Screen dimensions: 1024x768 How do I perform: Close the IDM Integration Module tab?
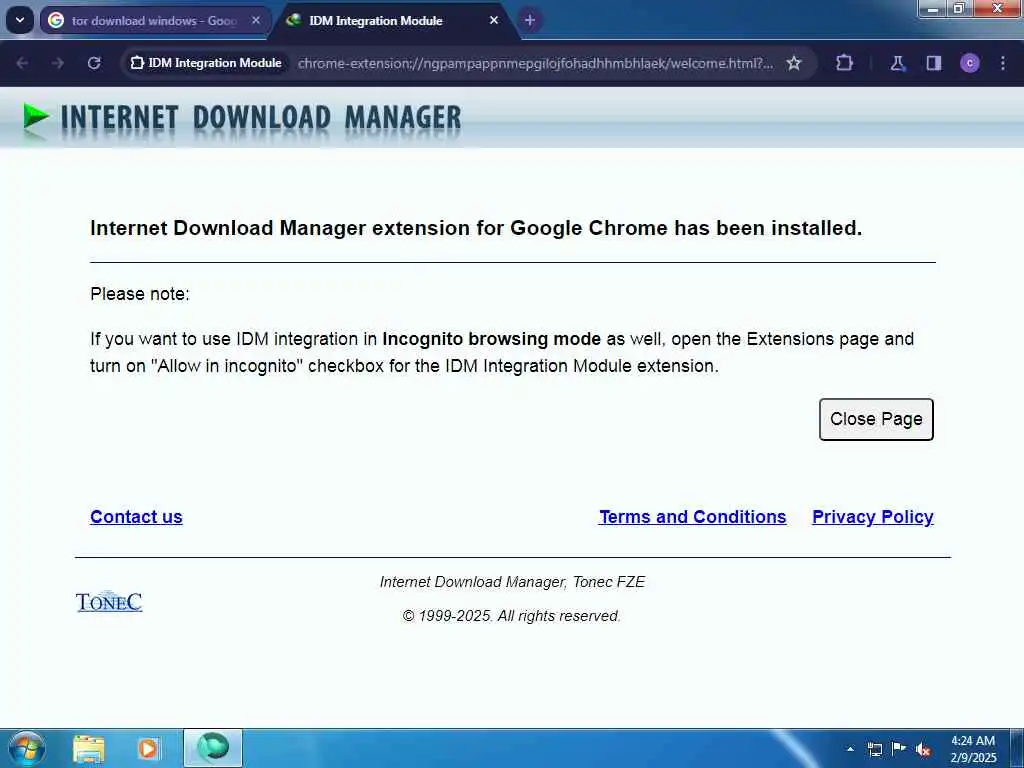(x=494, y=20)
